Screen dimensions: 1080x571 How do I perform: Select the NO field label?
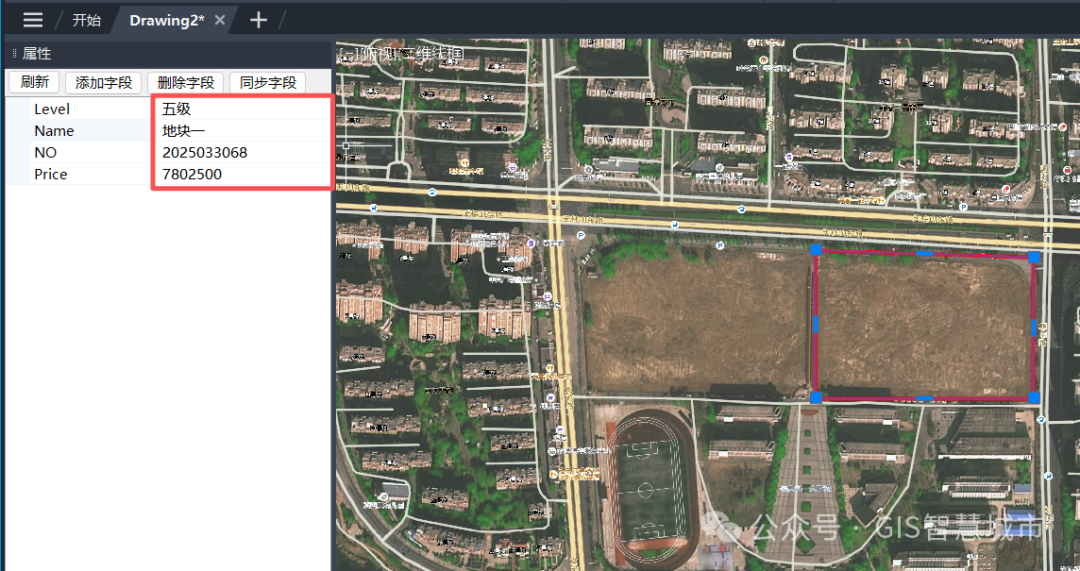click(x=45, y=152)
